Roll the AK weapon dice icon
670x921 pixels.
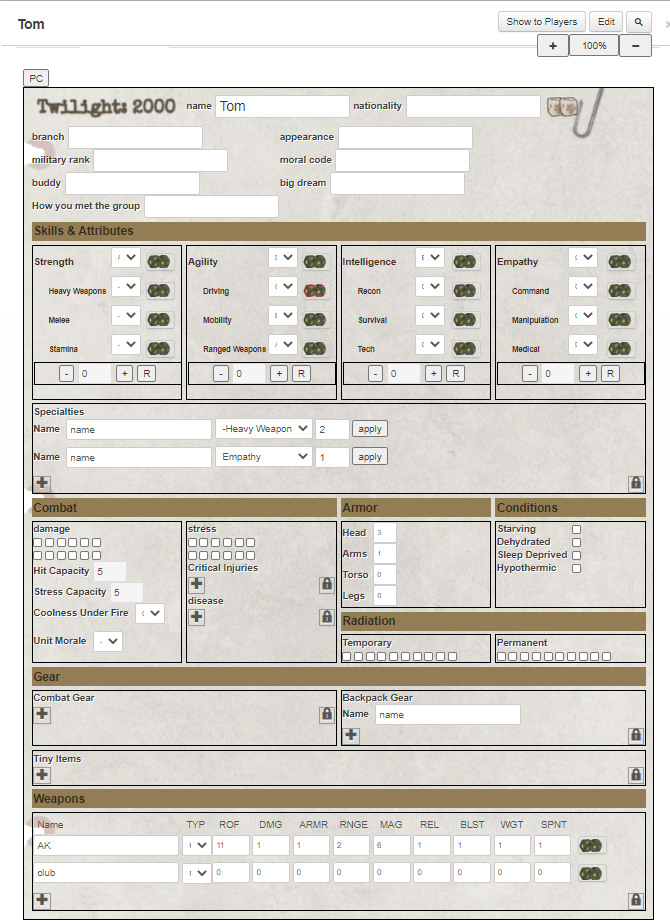[591, 846]
